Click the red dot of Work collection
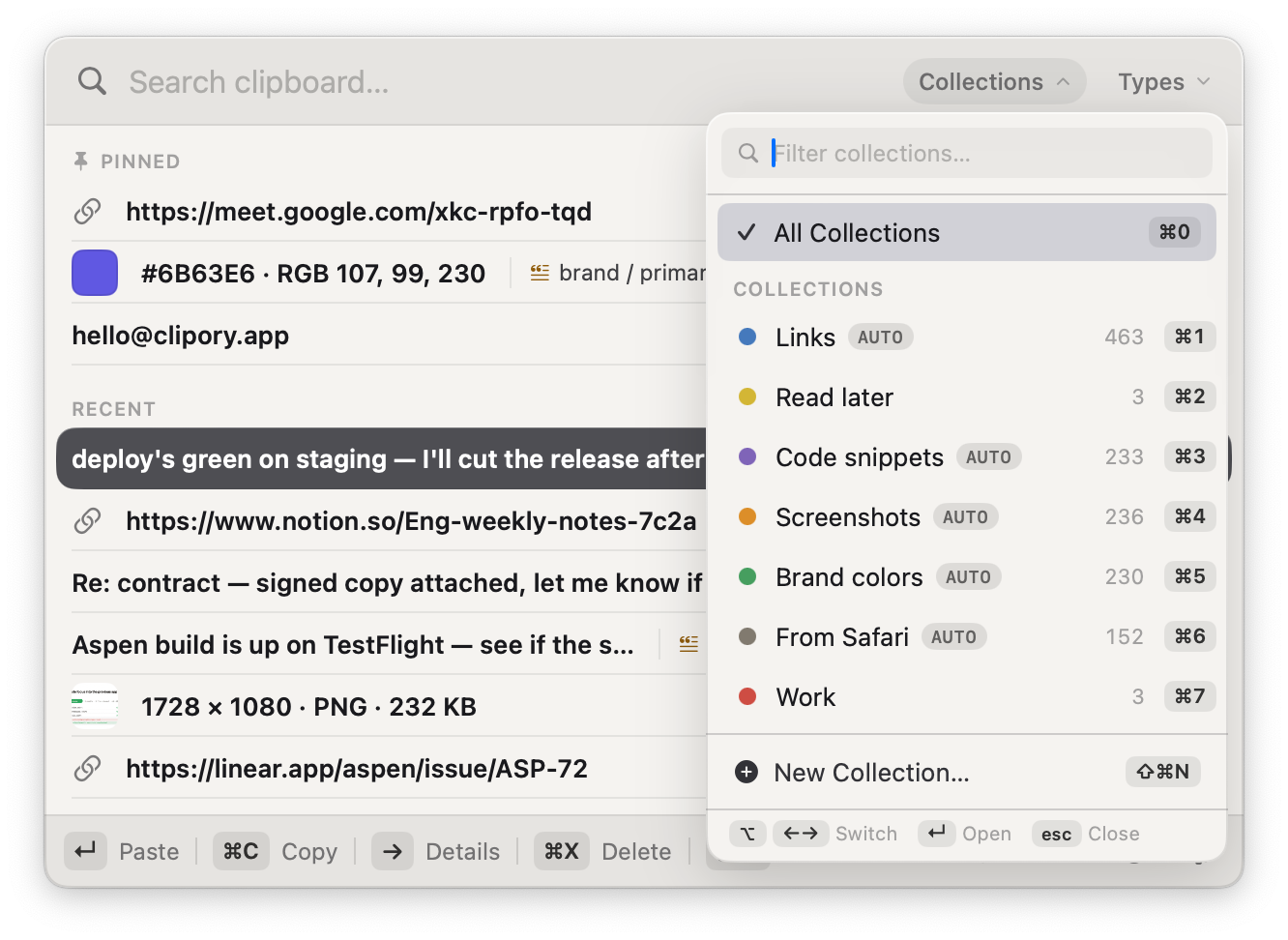 click(x=747, y=696)
